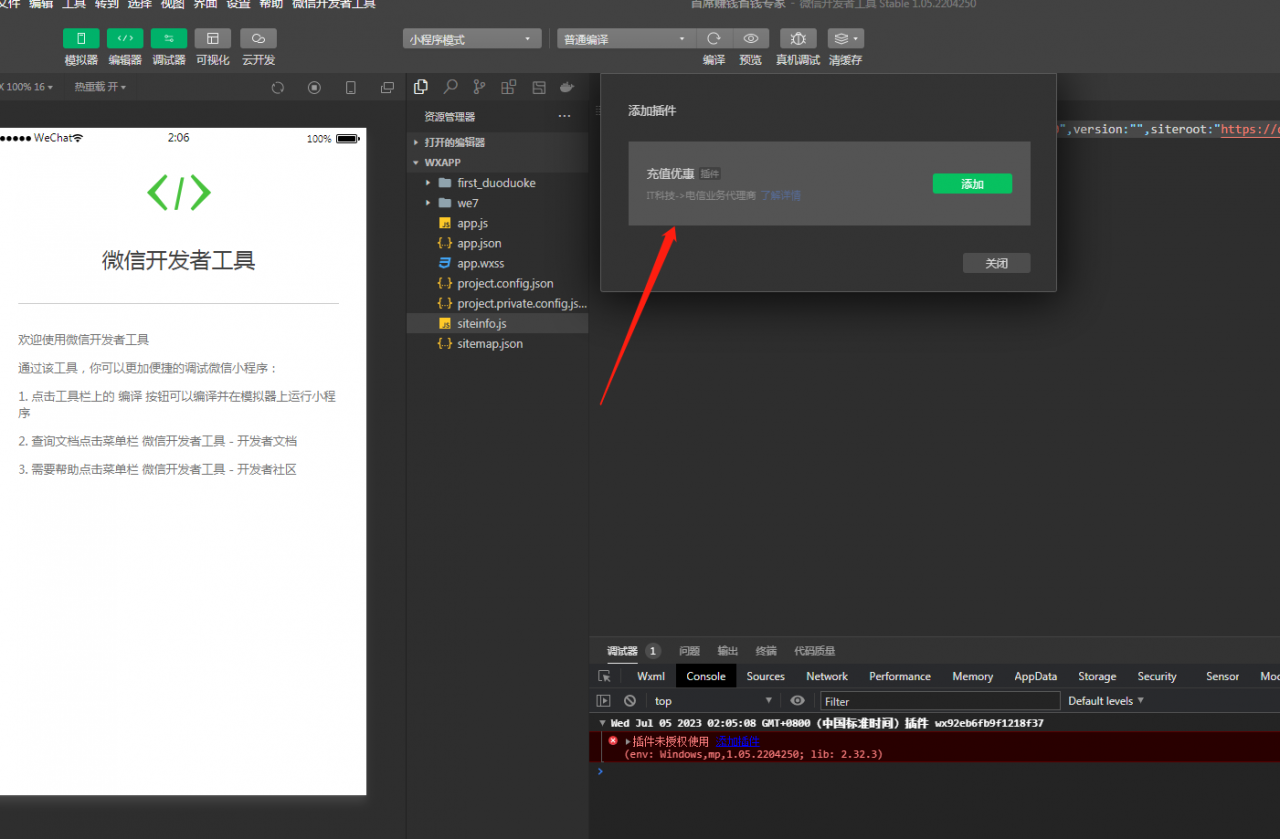Open app.js in file tree
Viewport: 1280px width, 839px height.
[x=497, y=223]
